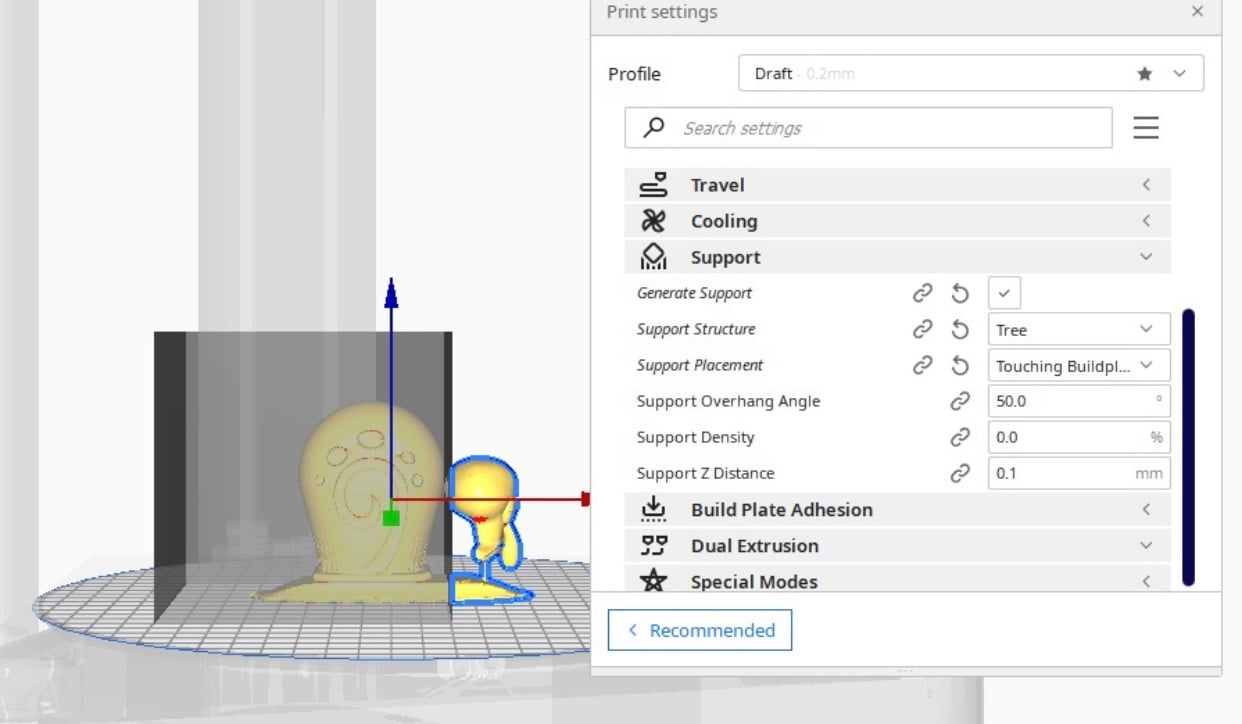Click the Cooling fan icon
The image size is (1242, 724).
coord(653,221)
